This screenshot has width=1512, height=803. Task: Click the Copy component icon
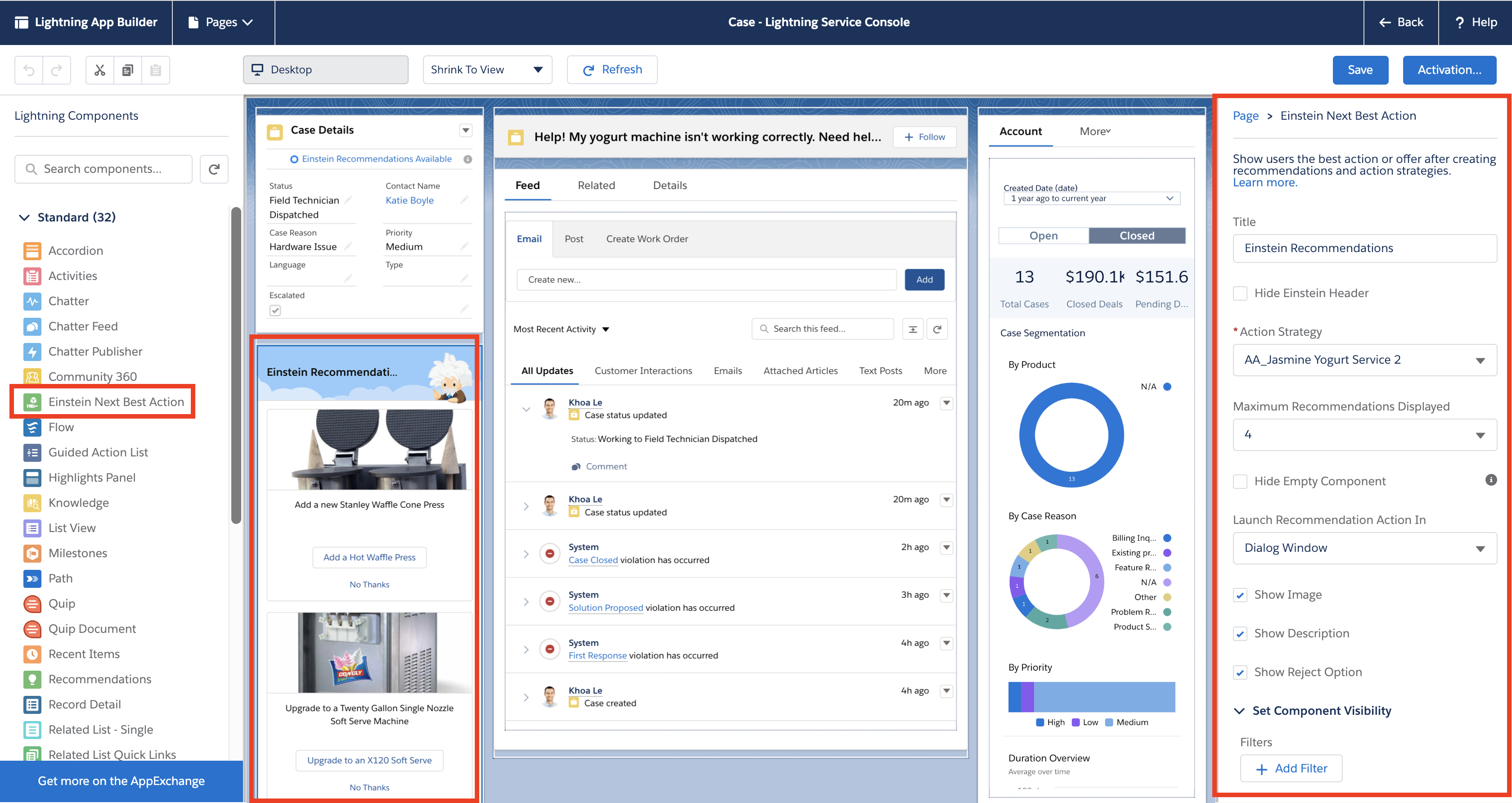127,70
